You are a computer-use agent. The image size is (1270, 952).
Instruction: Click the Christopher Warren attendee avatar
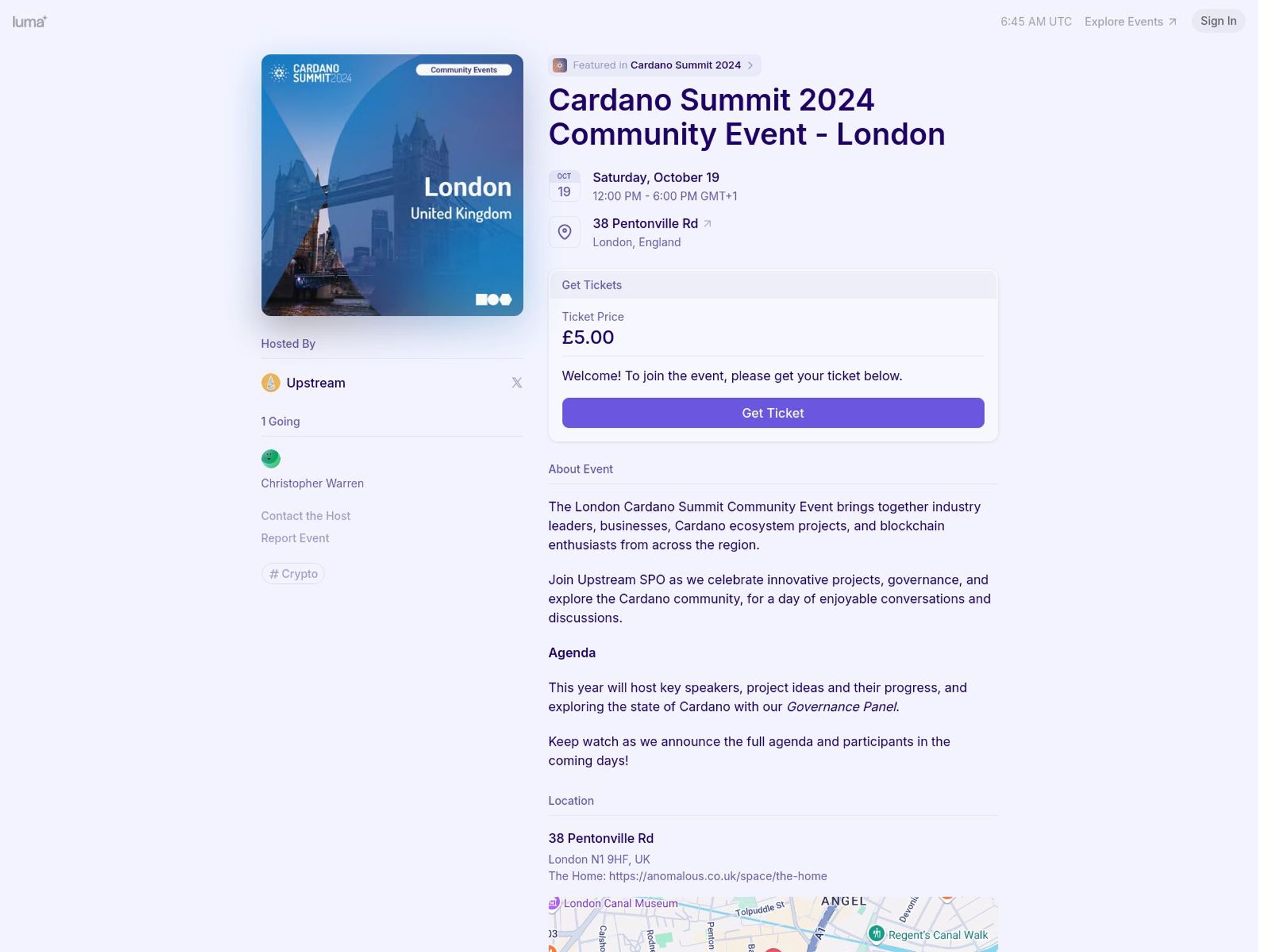270,458
